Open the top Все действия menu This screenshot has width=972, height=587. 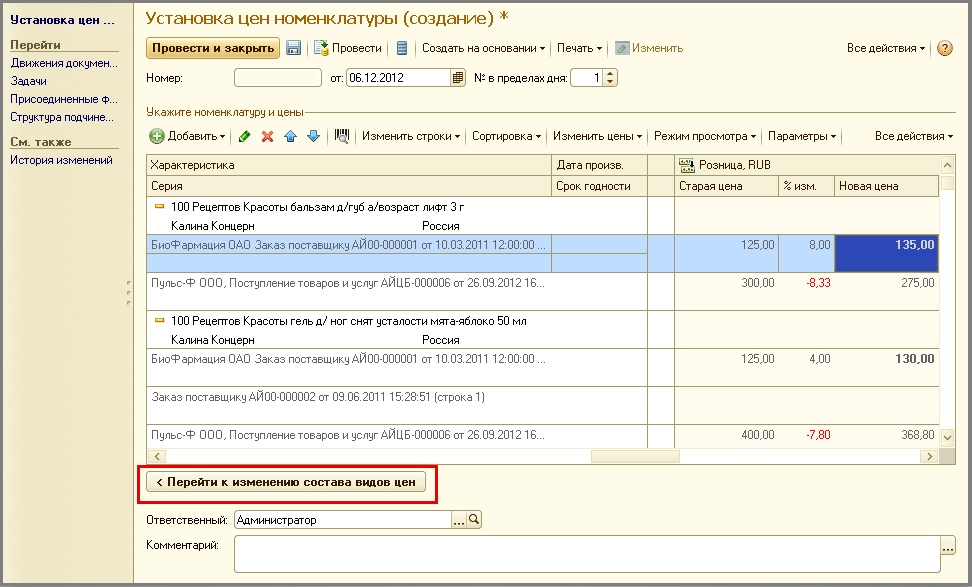coord(886,48)
